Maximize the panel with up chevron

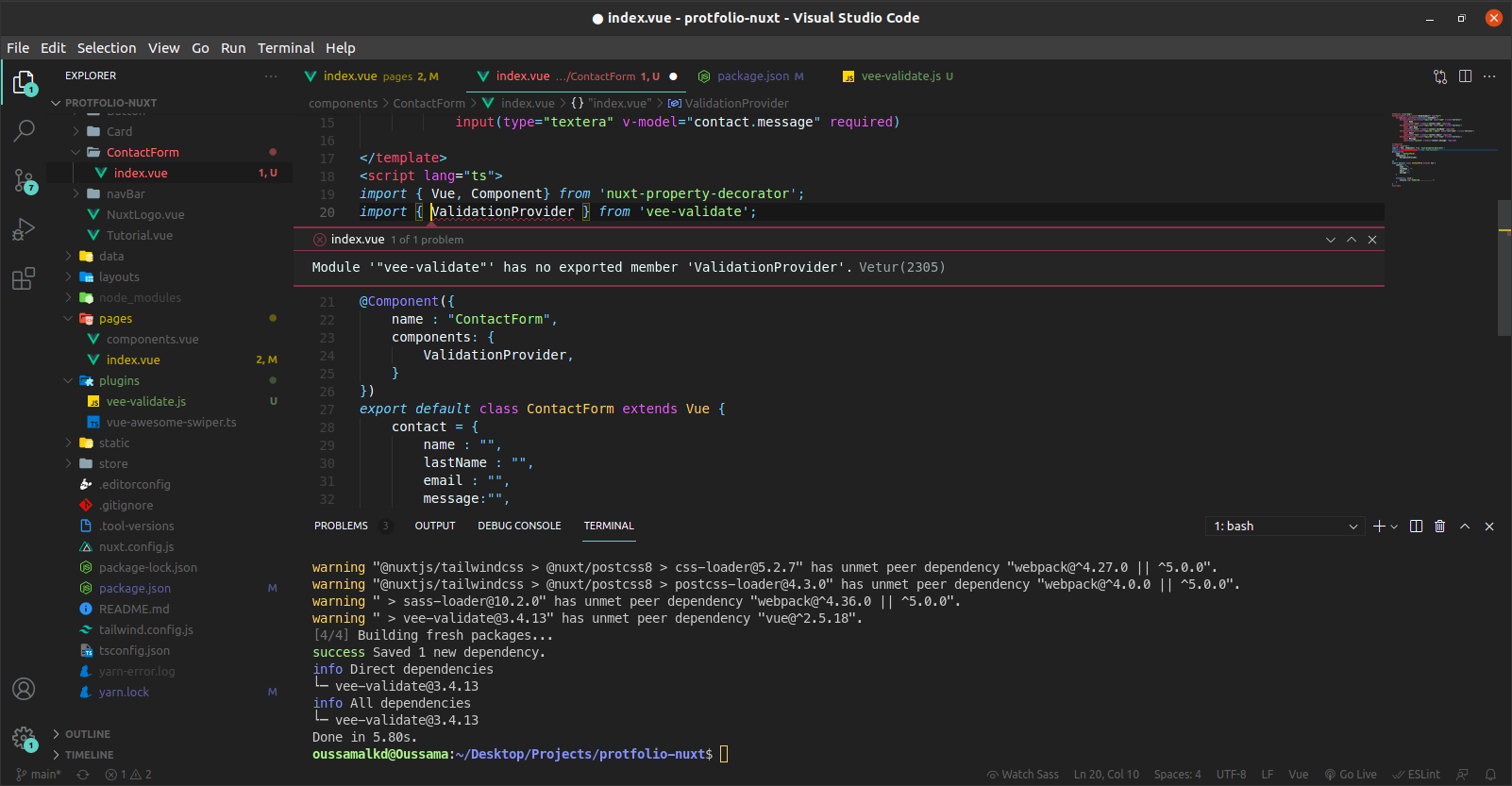pyautogui.click(x=1465, y=527)
